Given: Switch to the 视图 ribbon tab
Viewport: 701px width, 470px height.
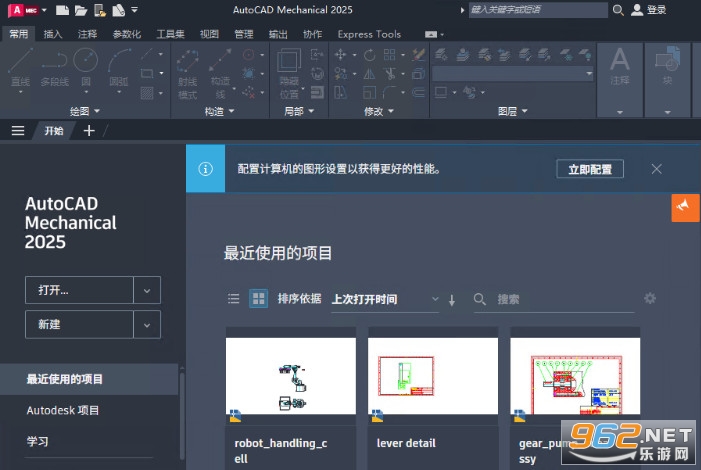Looking at the screenshot, I should tap(209, 34).
